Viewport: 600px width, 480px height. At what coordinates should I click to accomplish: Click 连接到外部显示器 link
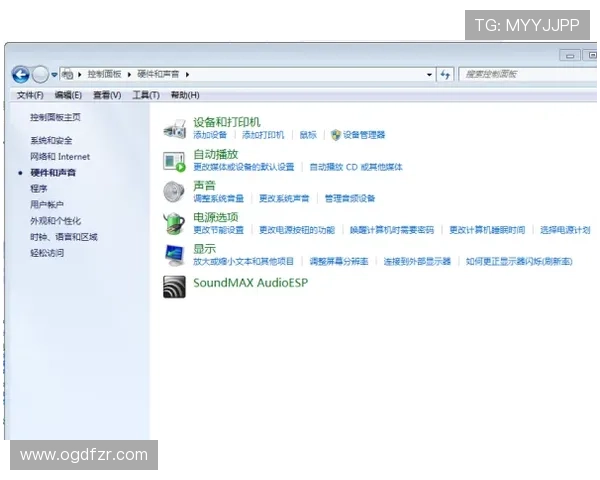(x=417, y=261)
